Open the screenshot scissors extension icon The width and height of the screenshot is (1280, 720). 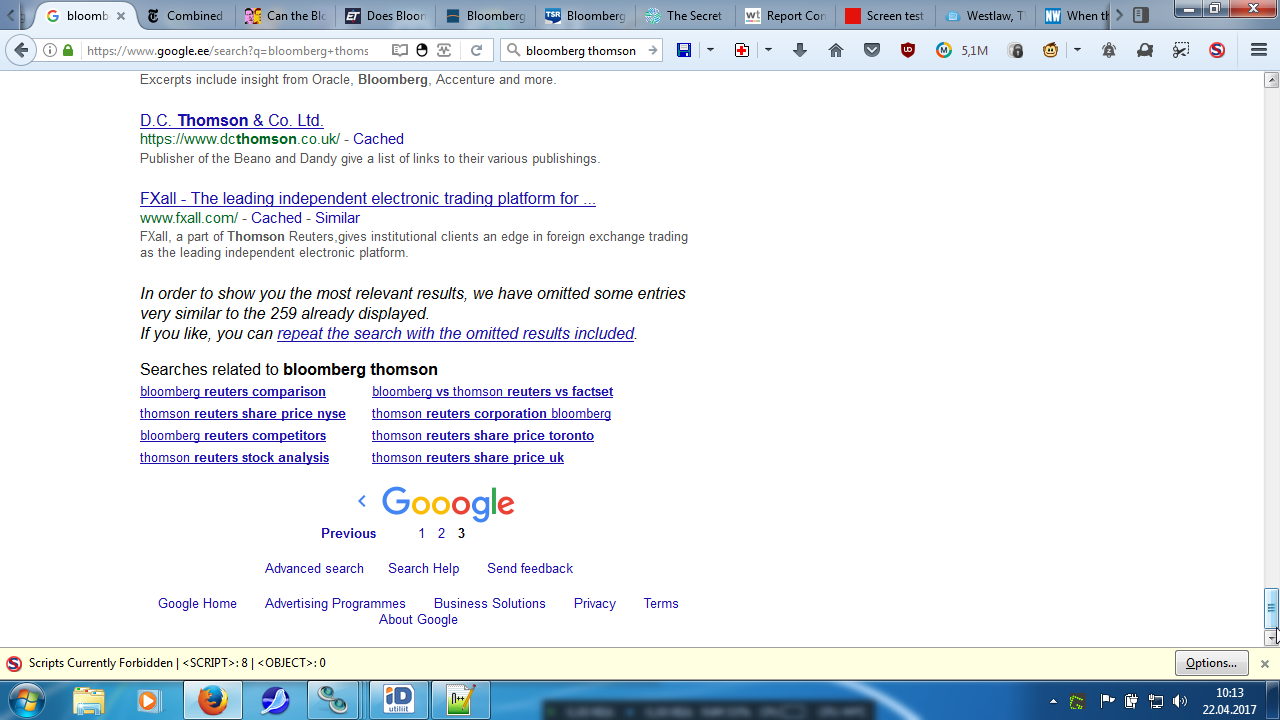pyautogui.click(x=1181, y=50)
